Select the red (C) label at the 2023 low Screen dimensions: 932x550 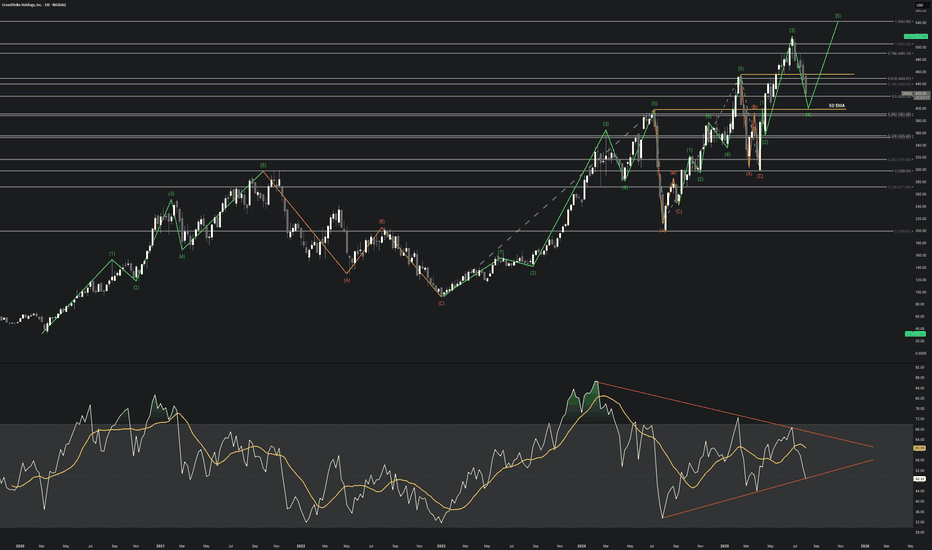click(441, 302)
